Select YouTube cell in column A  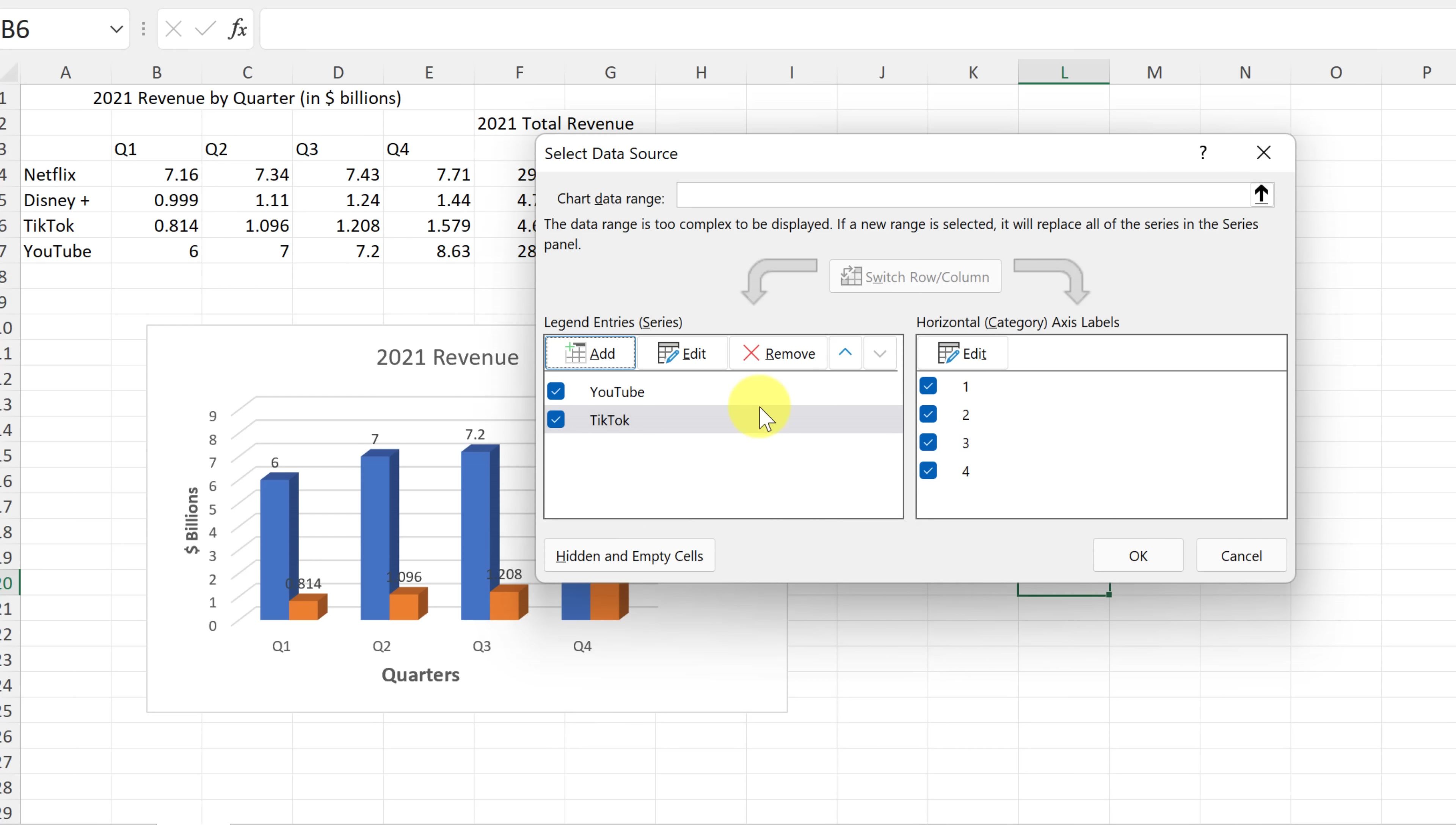[66, 251]
